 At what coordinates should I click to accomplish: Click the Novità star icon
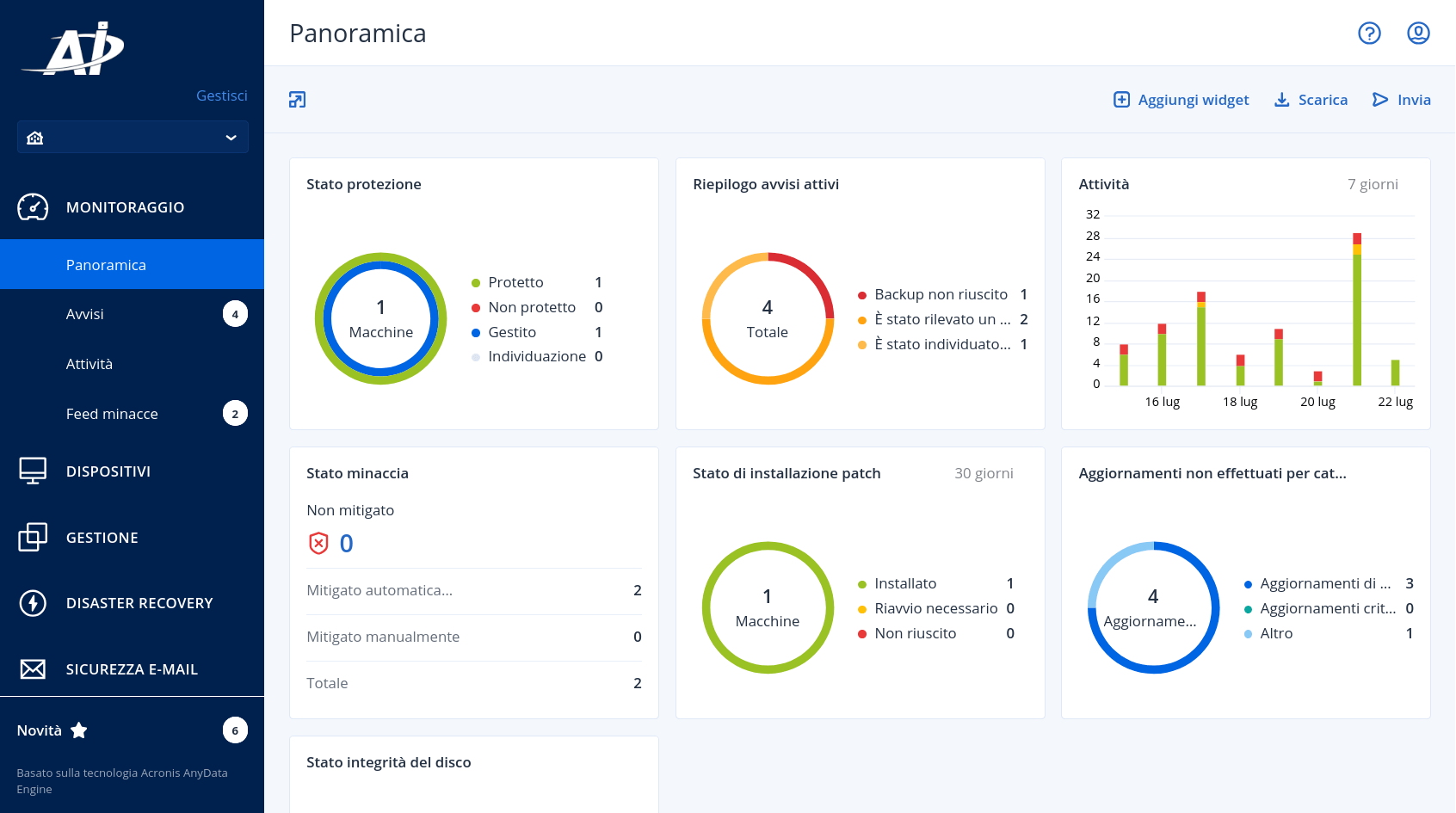pos(79,730)
